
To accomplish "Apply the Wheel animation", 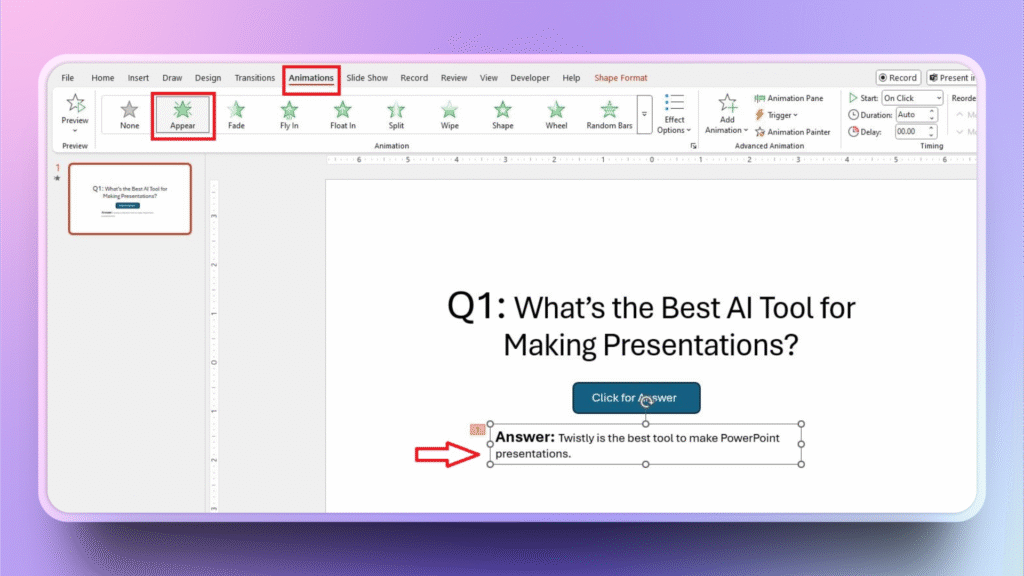I will point(556,114).
